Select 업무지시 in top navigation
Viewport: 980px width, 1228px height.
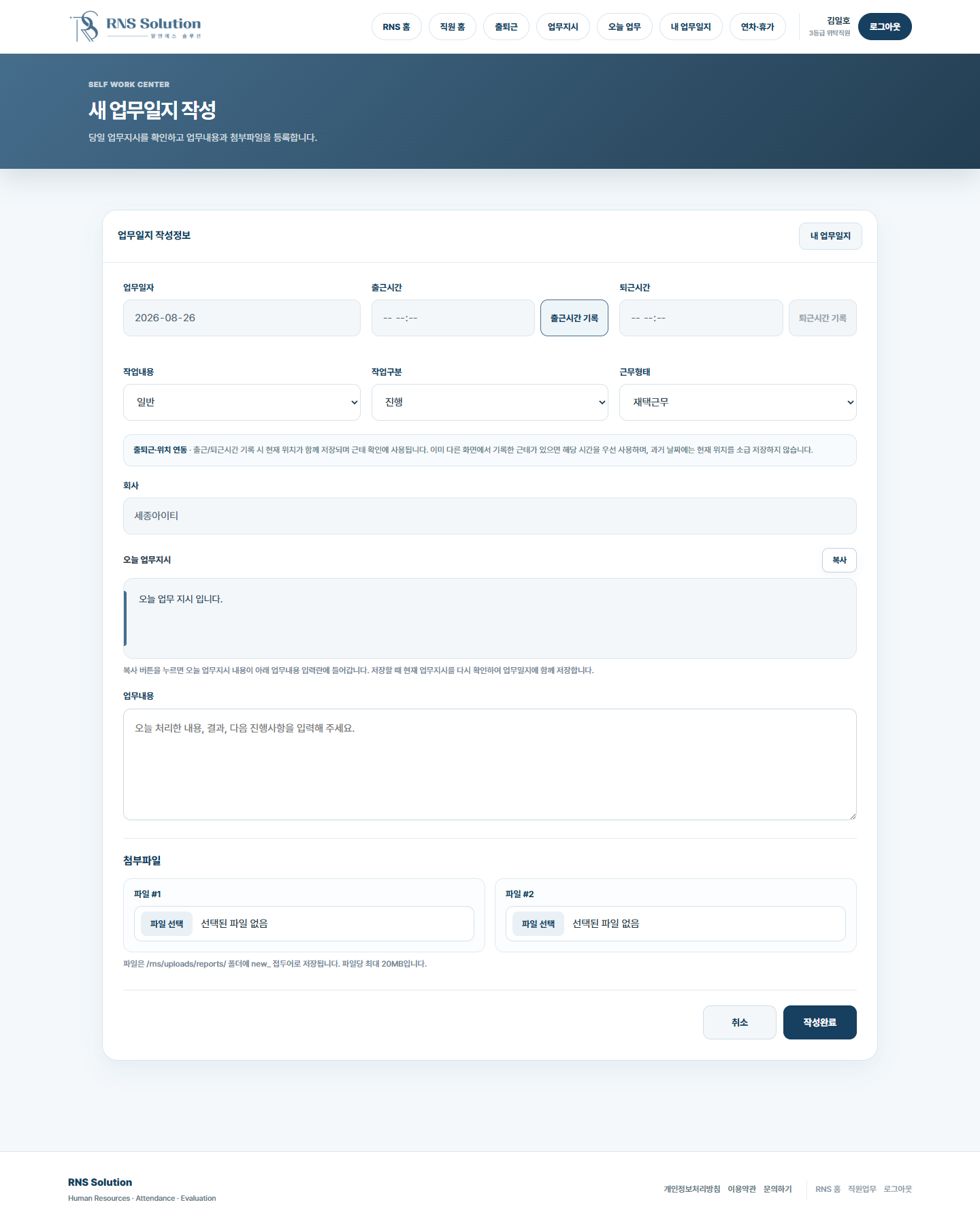tap(563, 27)
